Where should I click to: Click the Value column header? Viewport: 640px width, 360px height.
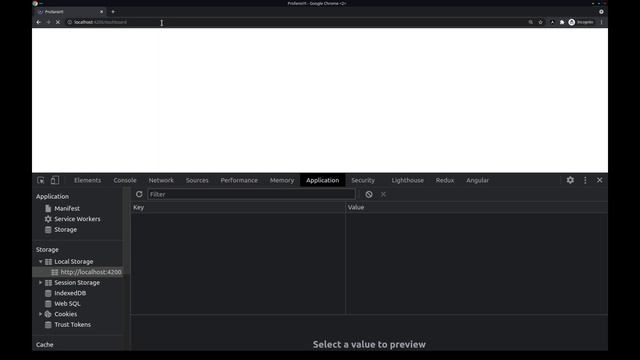[476, 207]
